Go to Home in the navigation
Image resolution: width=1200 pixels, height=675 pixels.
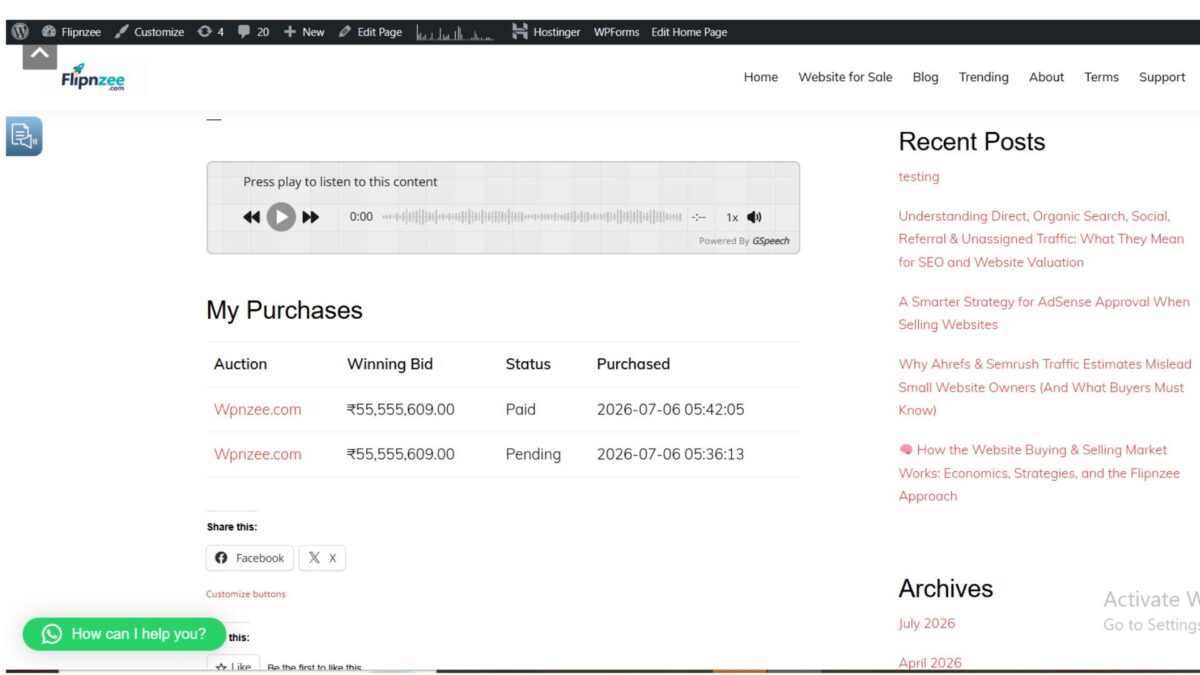tap(761, 77)
